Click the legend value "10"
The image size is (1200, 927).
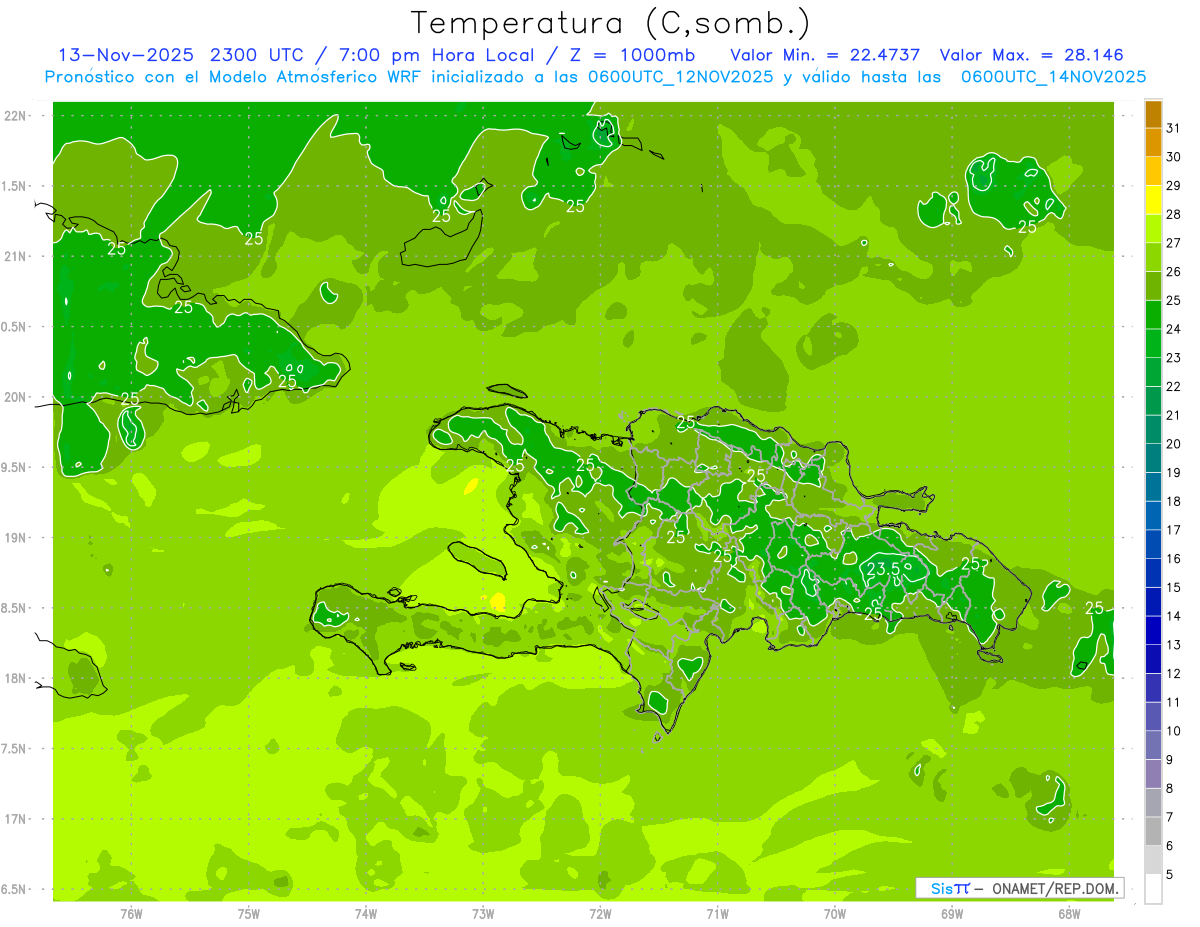click(1174, 731)
